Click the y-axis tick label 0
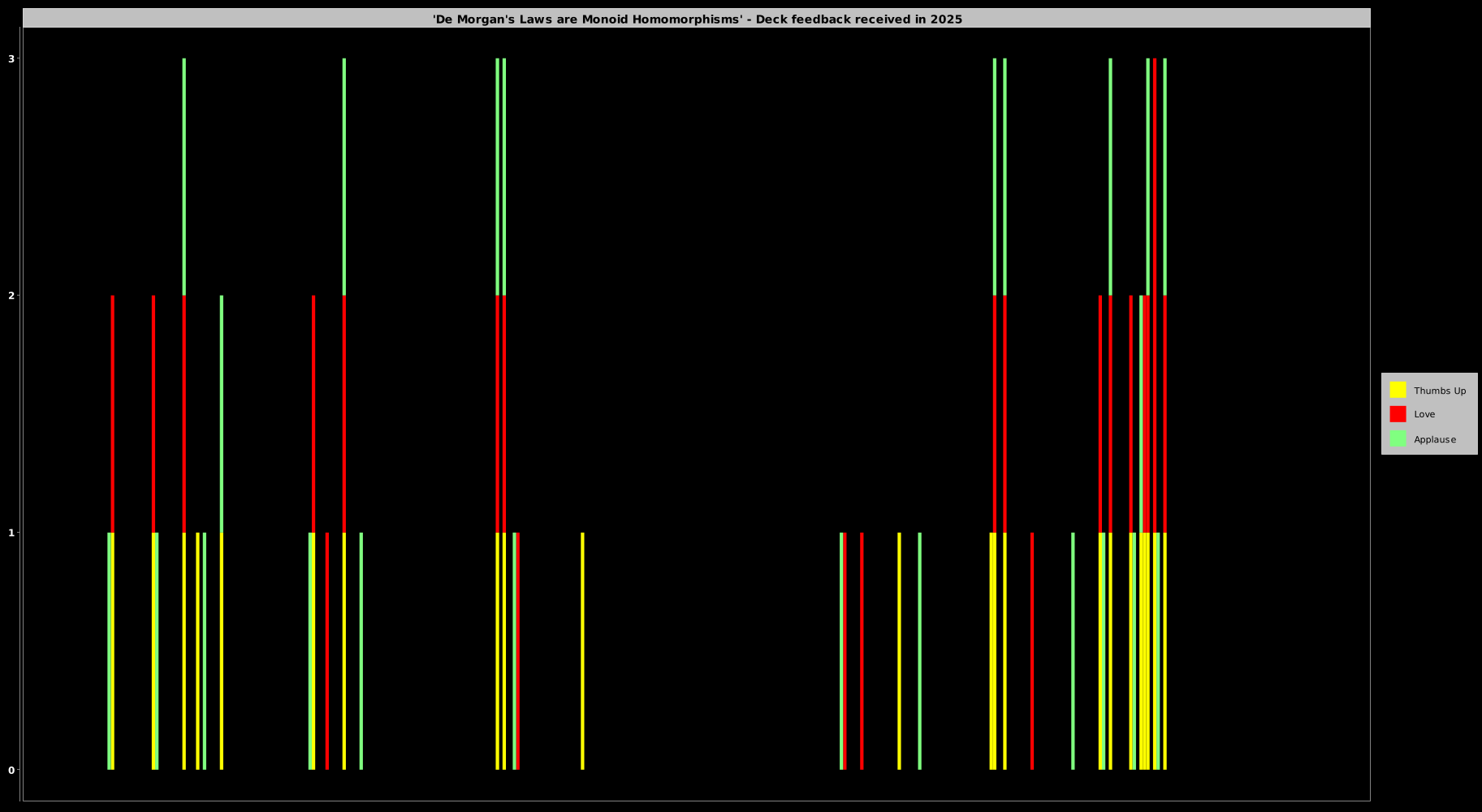This screenshot has height=812, width=1482. click(x=11, y=770)
